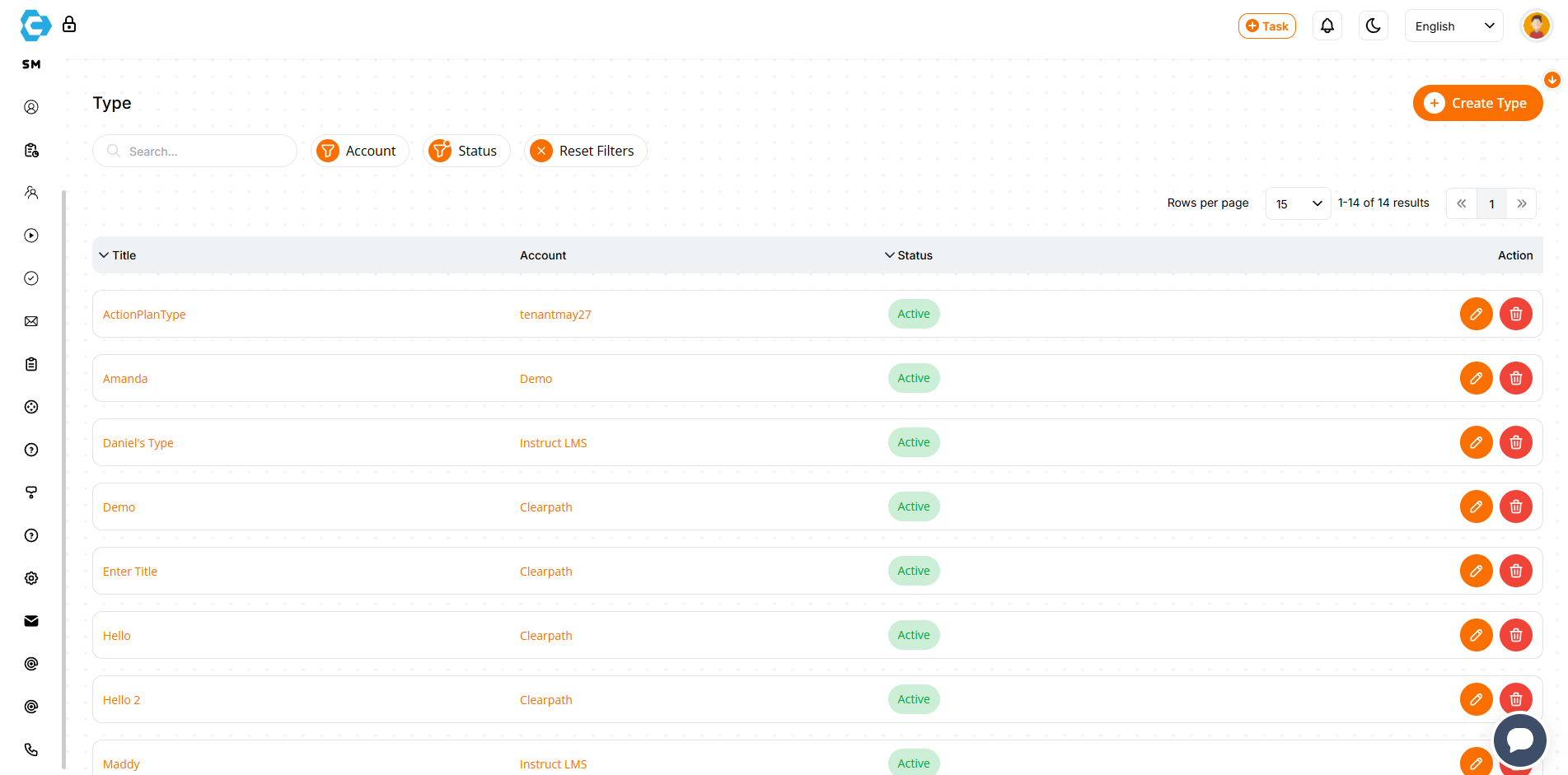Click the SM label under the logo
The height and width of the screenshot is (775, 1568).
tap(31, 64)
